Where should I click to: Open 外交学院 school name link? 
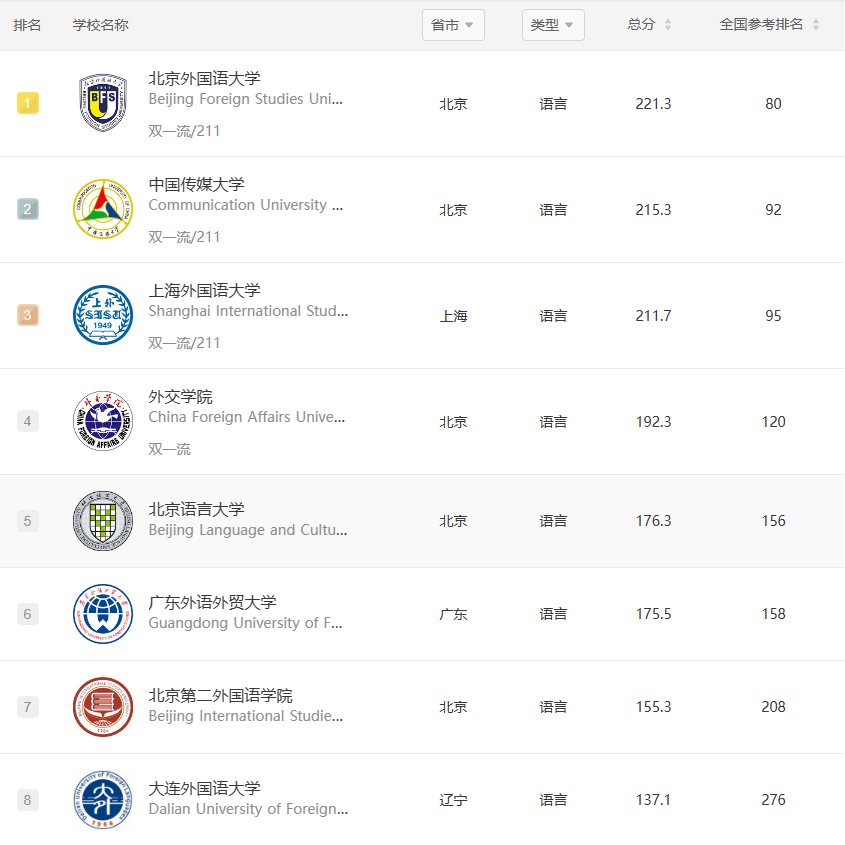(x=181, y=397)
